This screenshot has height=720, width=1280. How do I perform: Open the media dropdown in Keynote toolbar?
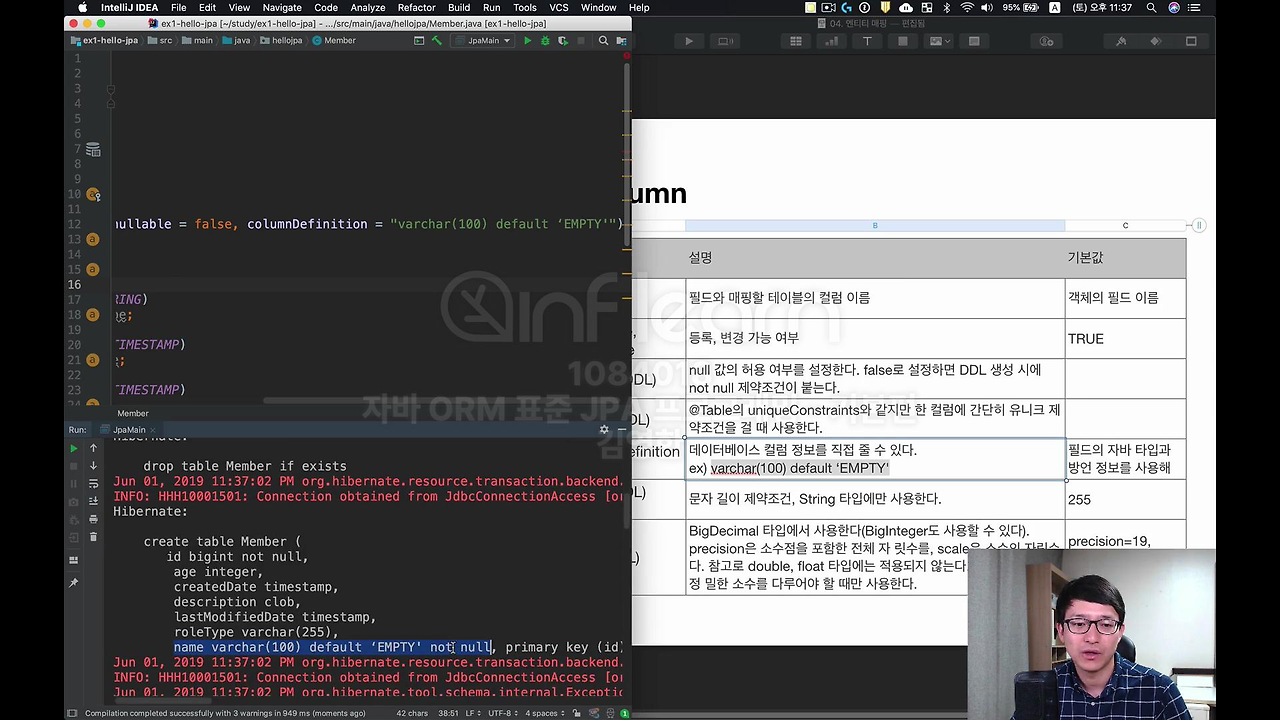pyautogui.click(x=938, y=41)
